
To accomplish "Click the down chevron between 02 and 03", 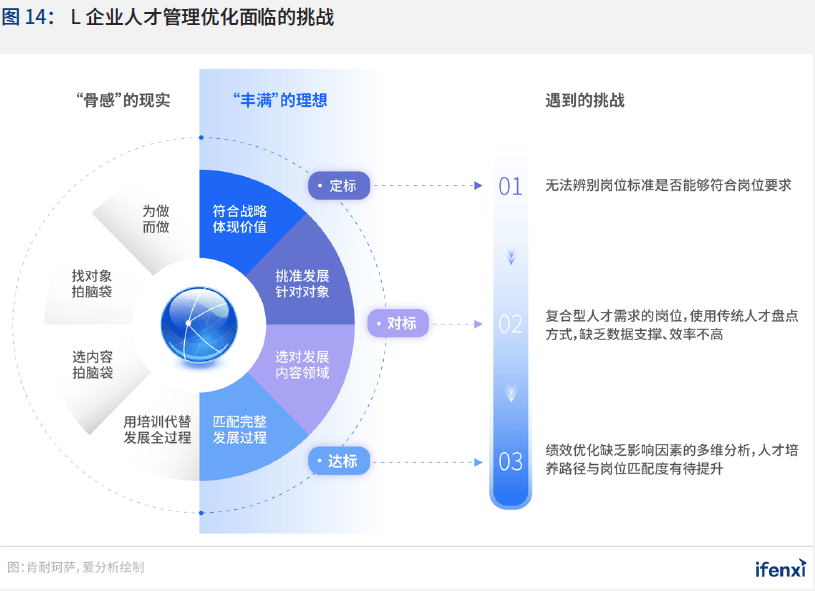I will click(x=511, y=393).
